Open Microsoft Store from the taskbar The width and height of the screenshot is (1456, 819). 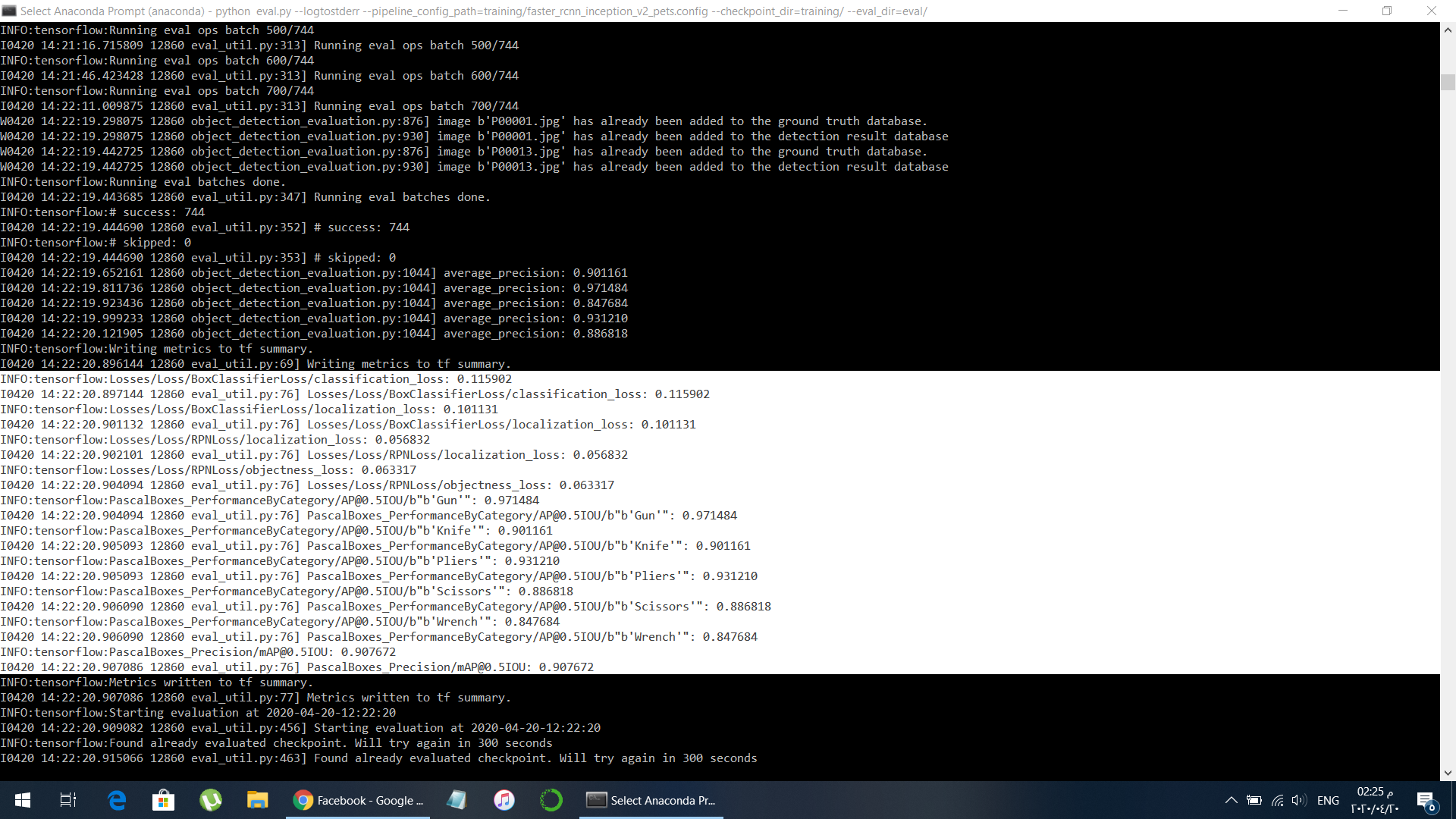click(163, 800)
